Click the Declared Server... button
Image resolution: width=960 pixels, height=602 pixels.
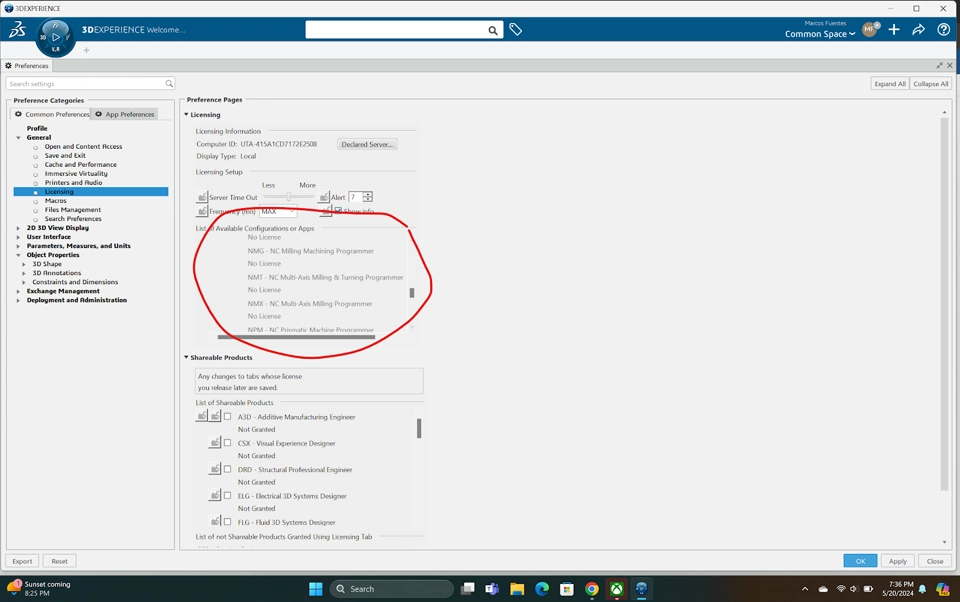pos(367,144)
